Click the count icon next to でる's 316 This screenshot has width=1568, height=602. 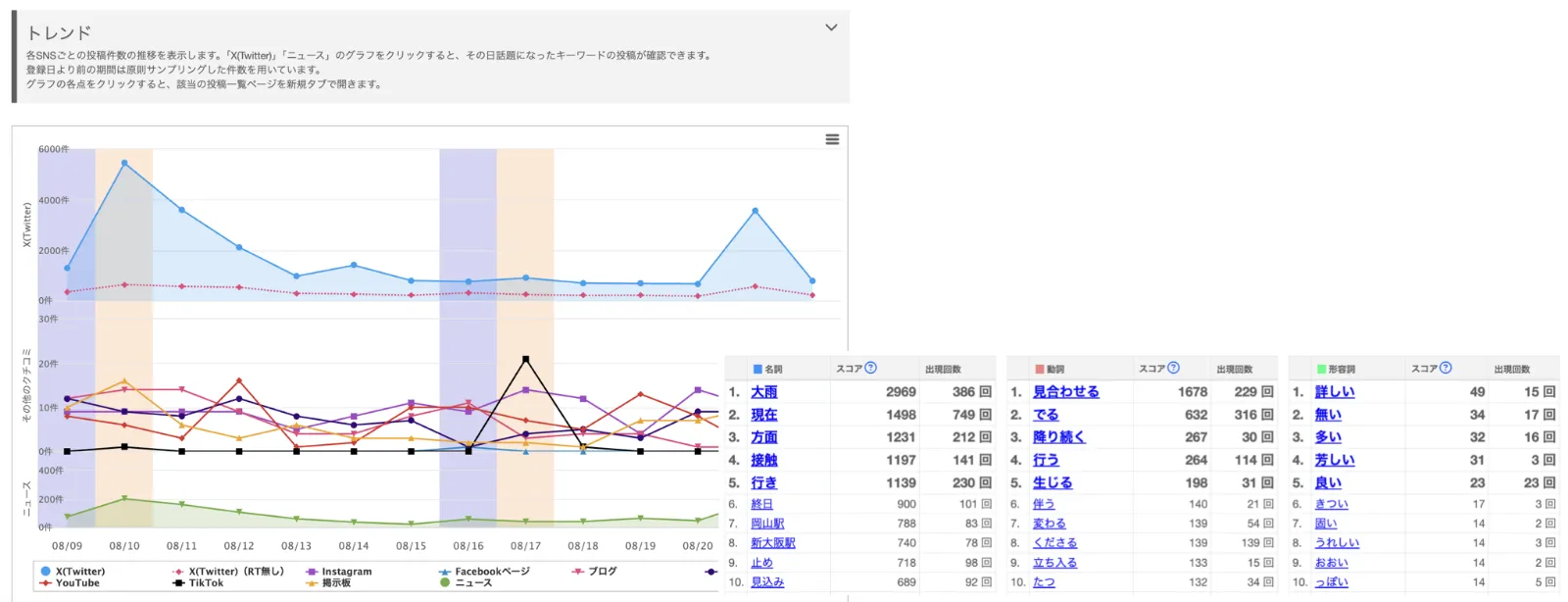coord(1267,415)
